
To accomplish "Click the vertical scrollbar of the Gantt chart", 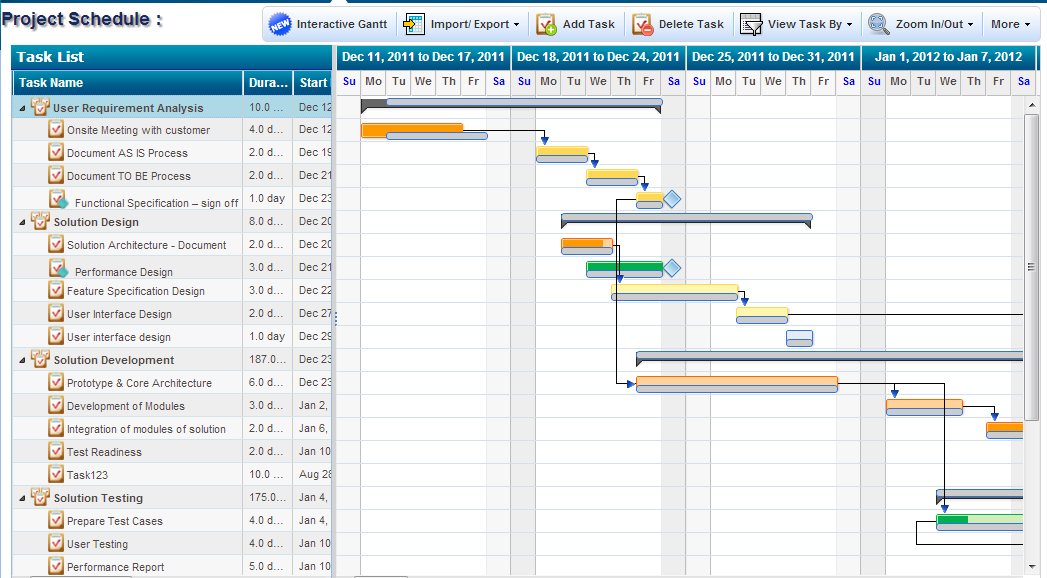I will [x=1031, y=267].
